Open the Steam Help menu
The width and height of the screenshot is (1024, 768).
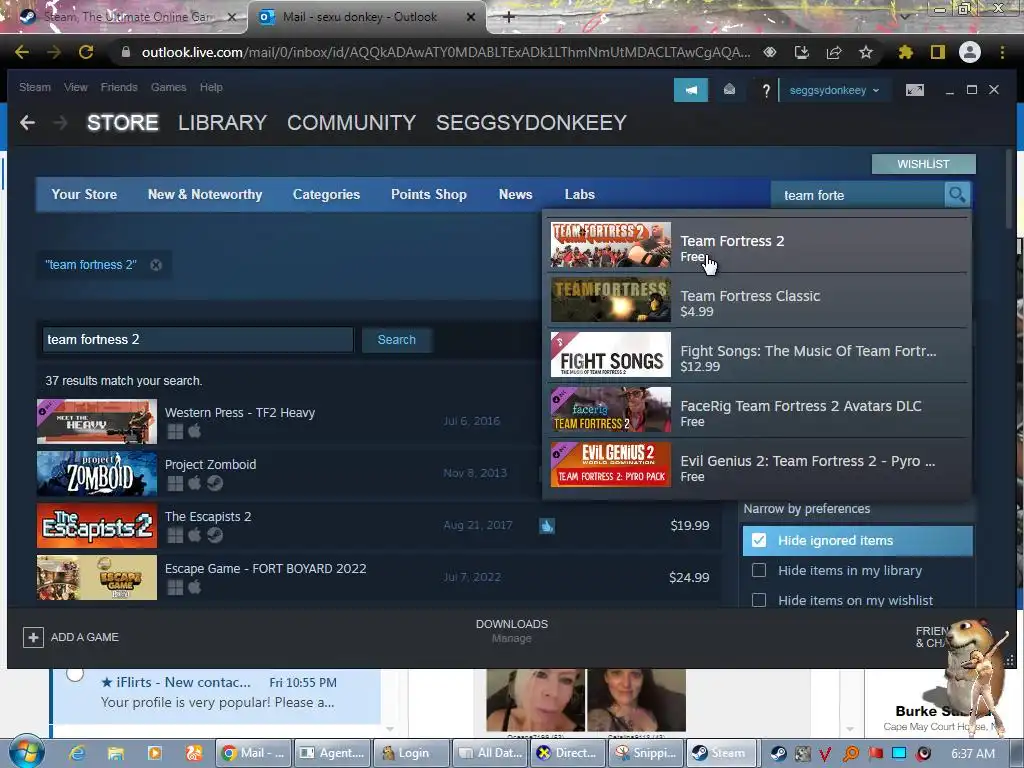[211, 87]
